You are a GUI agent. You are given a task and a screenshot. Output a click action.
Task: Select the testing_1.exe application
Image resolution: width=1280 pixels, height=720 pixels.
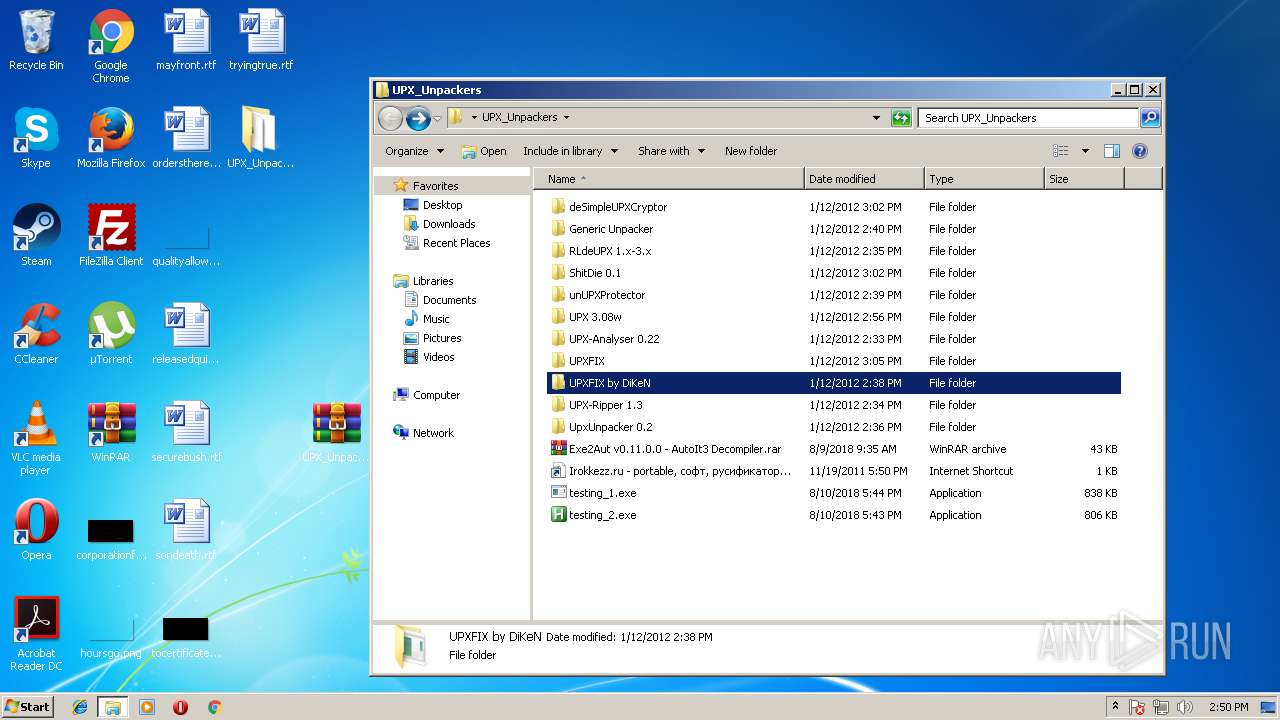(835, 493)
